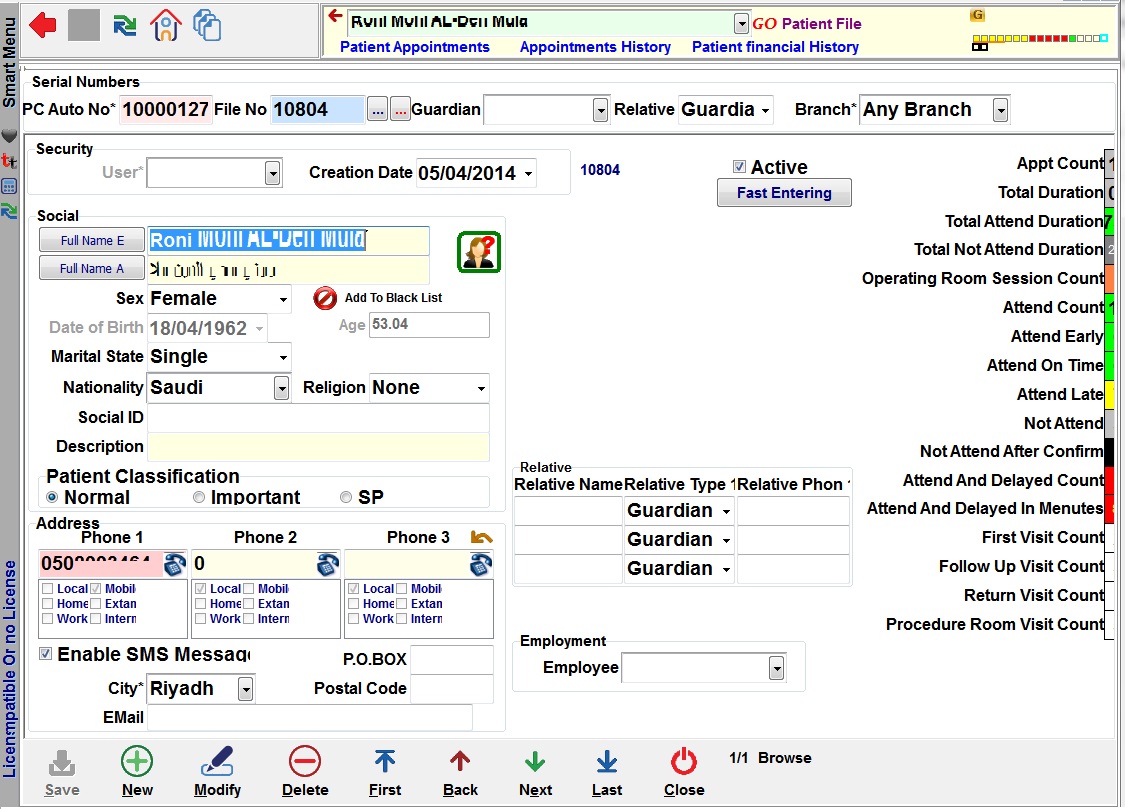Screen dimensions: 1125x809
Task: Go to Next record
Action: click(535, 762)
